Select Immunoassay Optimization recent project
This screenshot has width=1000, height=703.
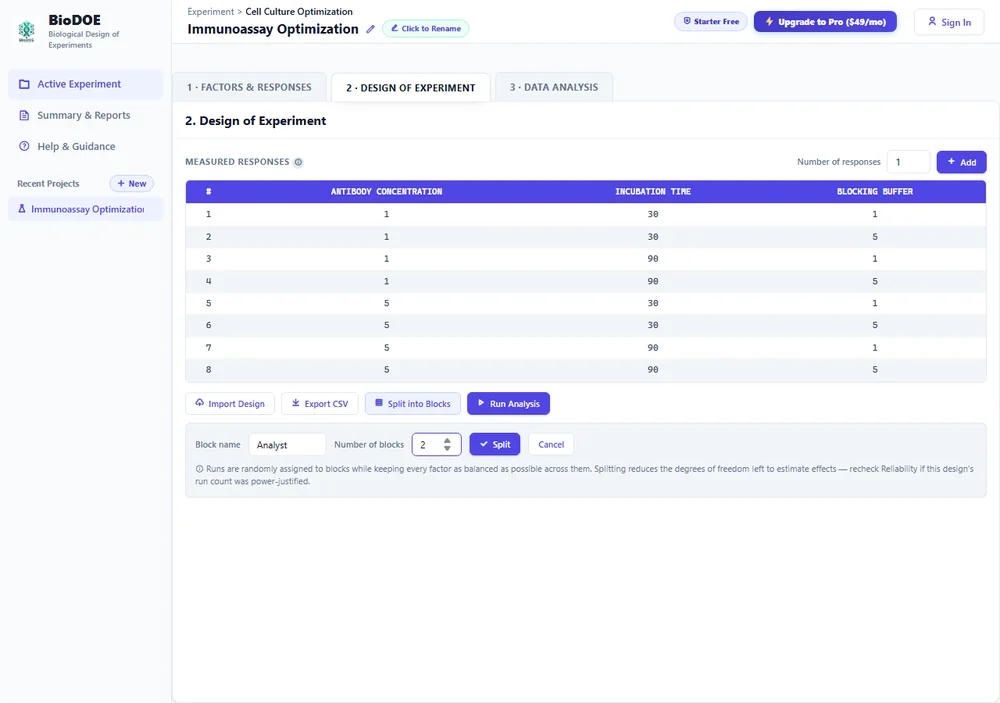click(x=85, y=209)
